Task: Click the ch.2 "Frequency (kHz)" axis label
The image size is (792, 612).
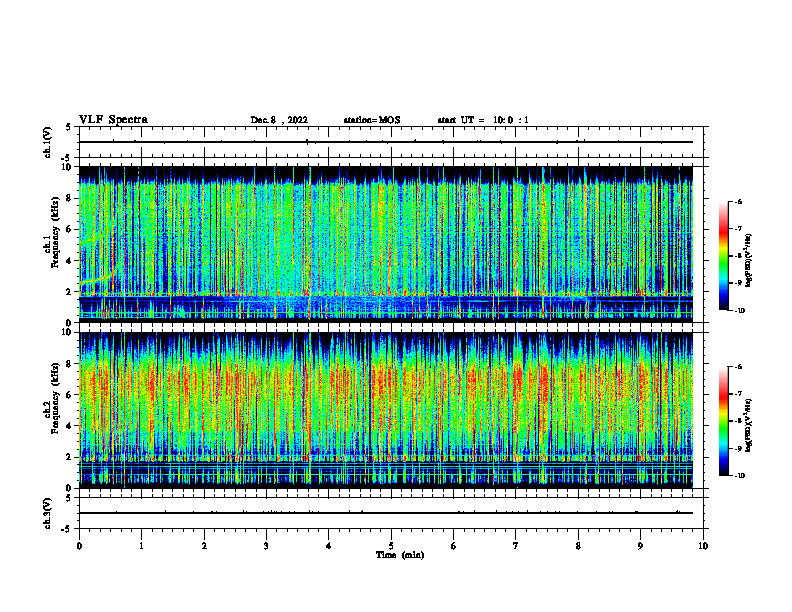Action: (x=55, y=398)
